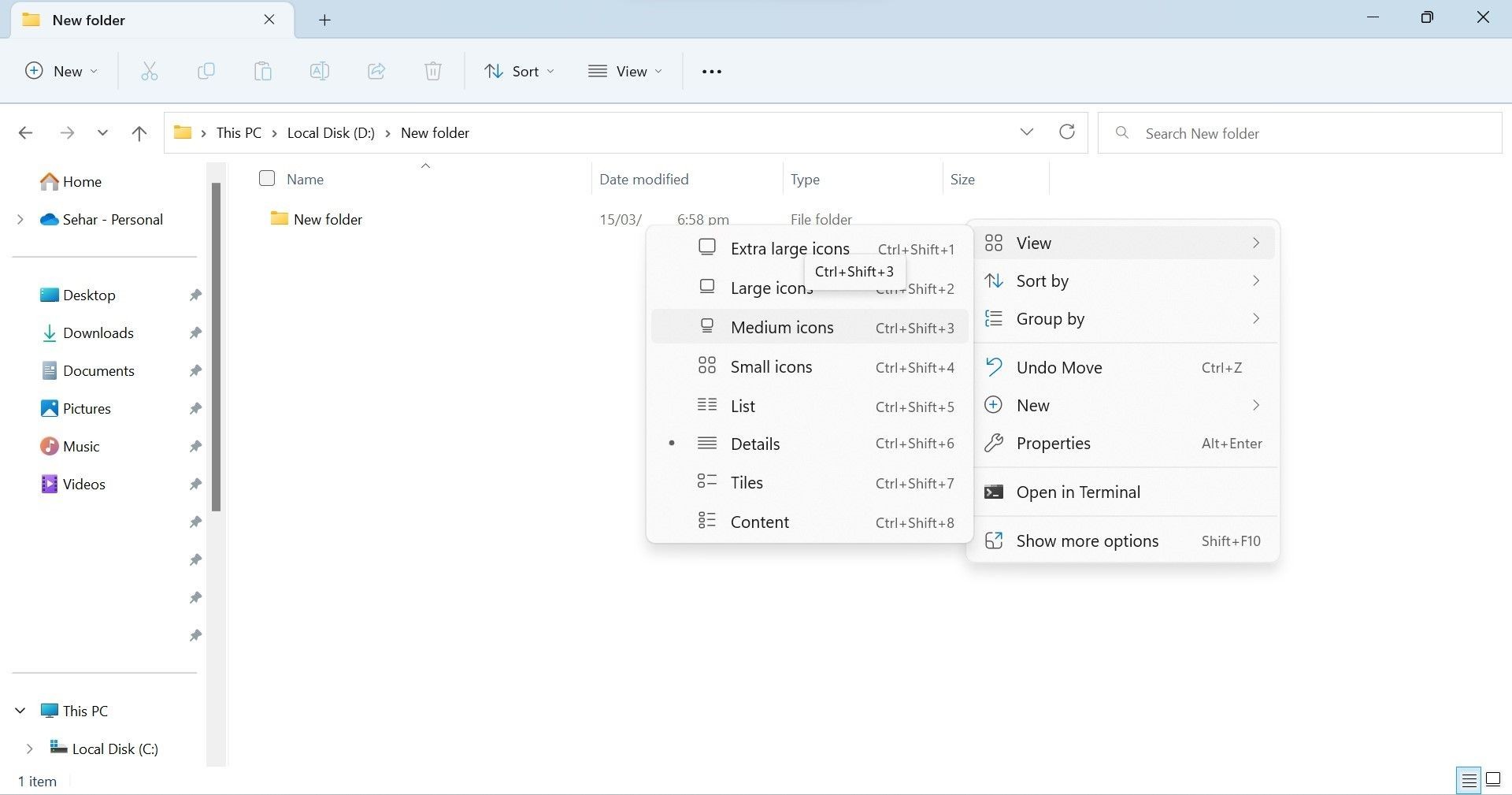Select Content view option

coord(810,522)
